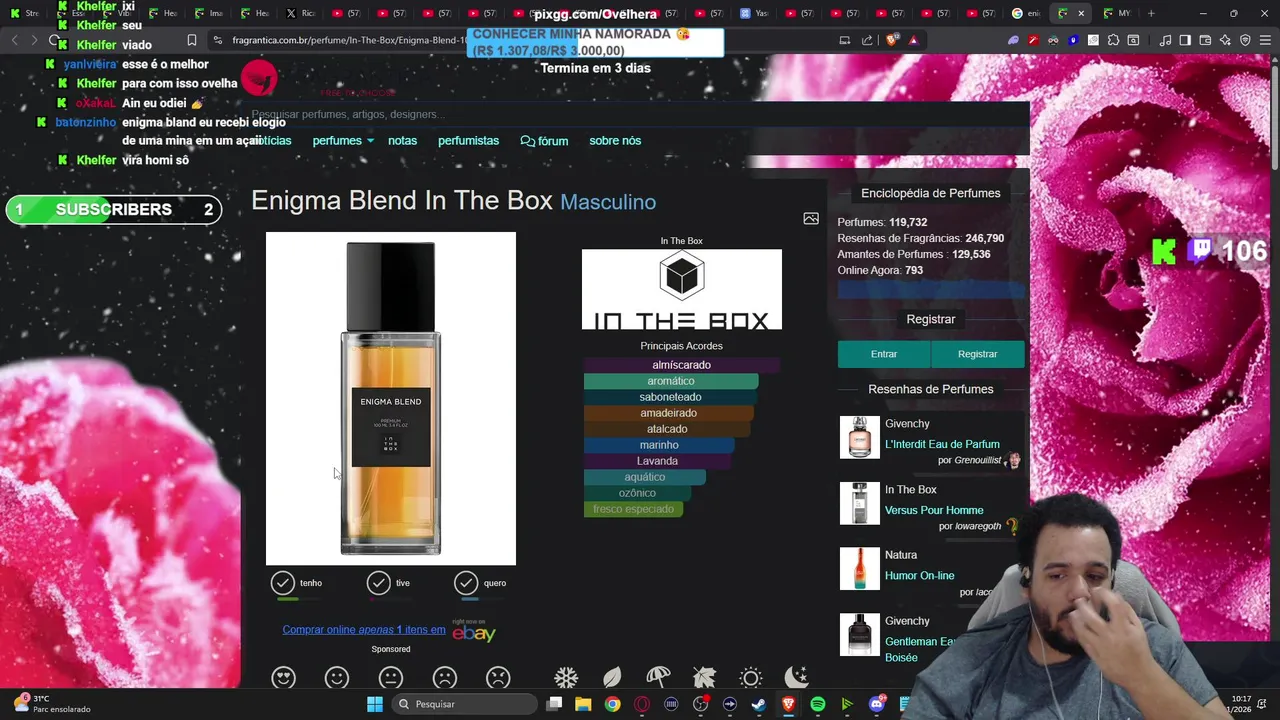The image size is (1280, 720).
Task: Open the browser hamburger menu
Action: click(x=1265, y=40)
